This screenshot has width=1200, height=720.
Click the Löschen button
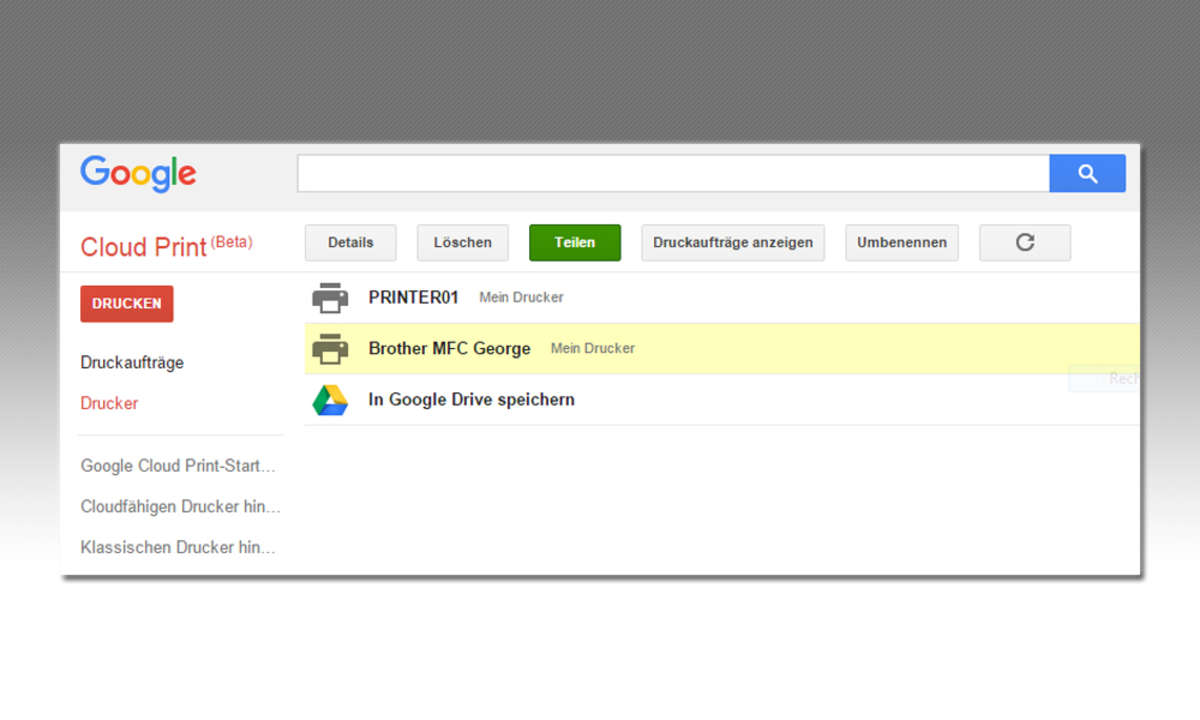(x=463, y=243)
